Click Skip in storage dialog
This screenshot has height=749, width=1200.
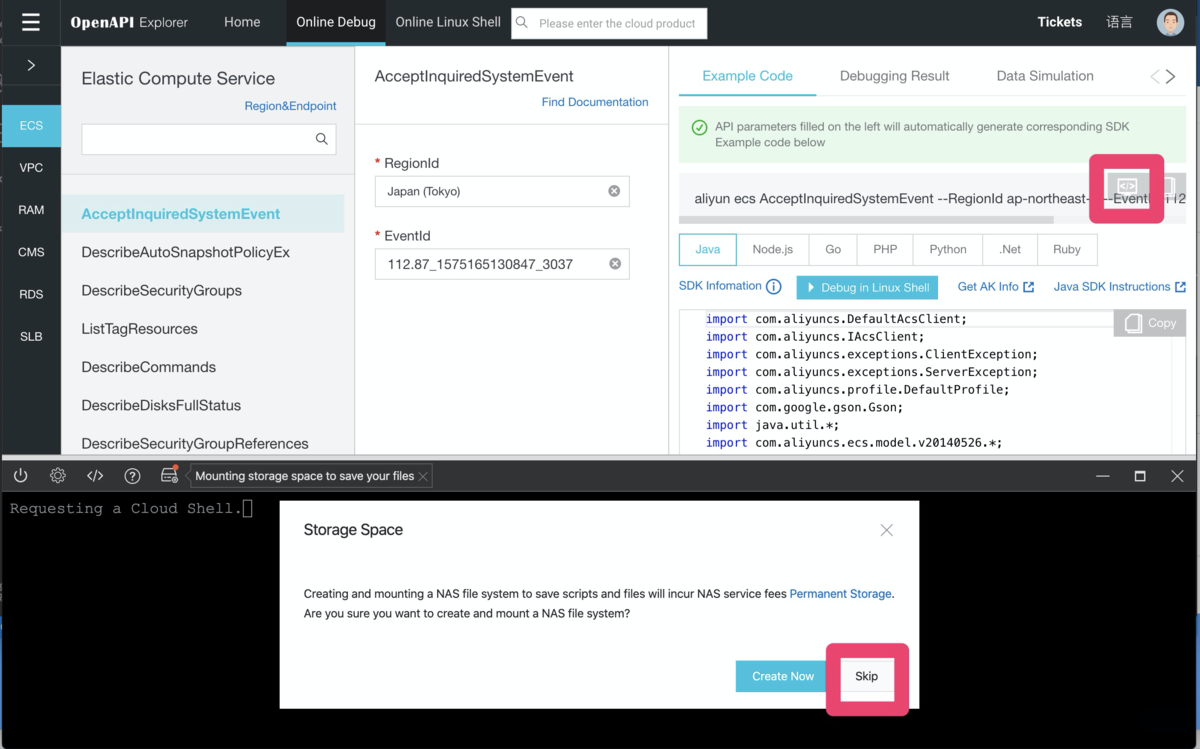[x=867, y=676]
